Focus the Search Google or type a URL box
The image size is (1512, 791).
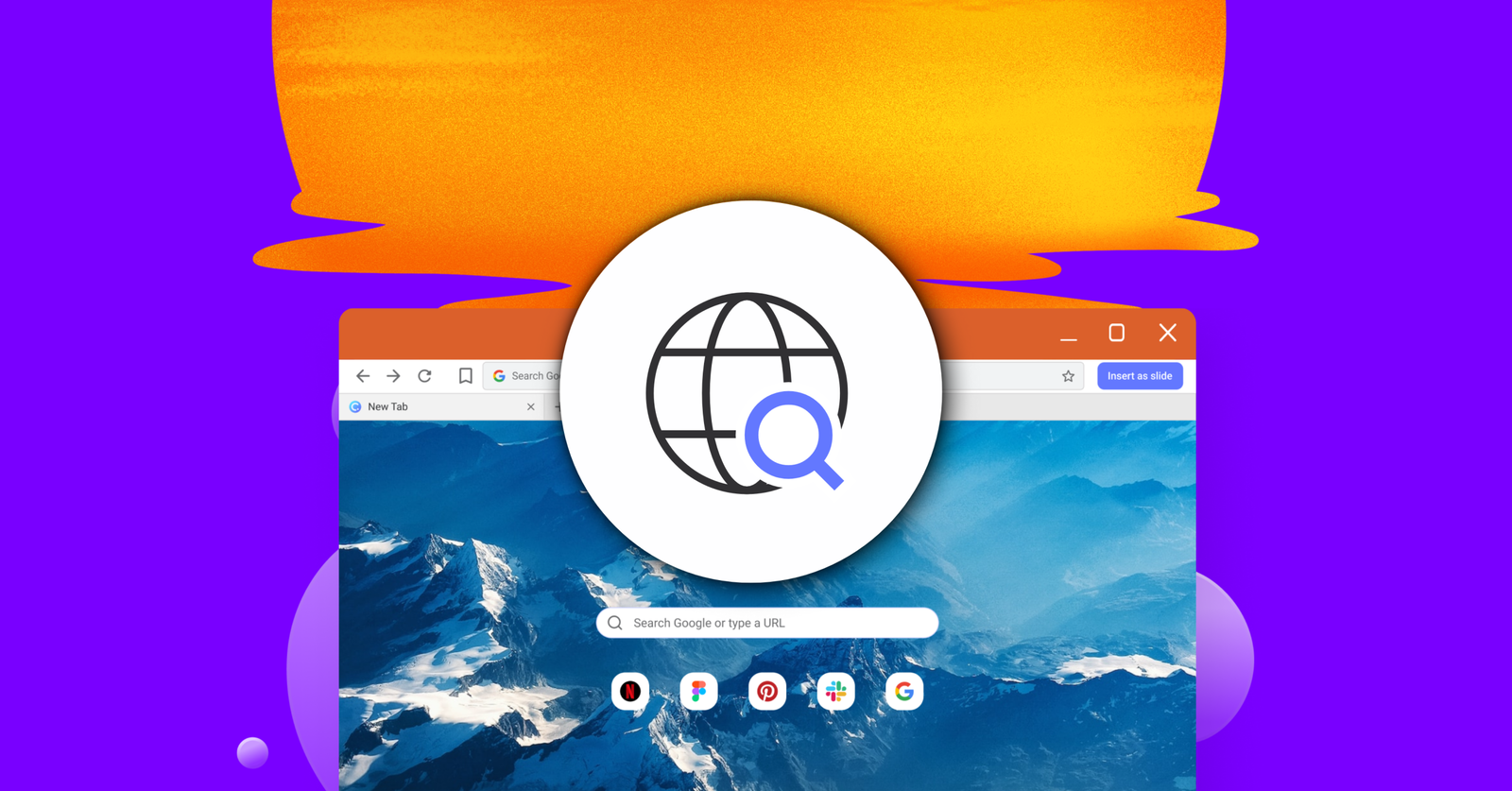pos(767,623)
